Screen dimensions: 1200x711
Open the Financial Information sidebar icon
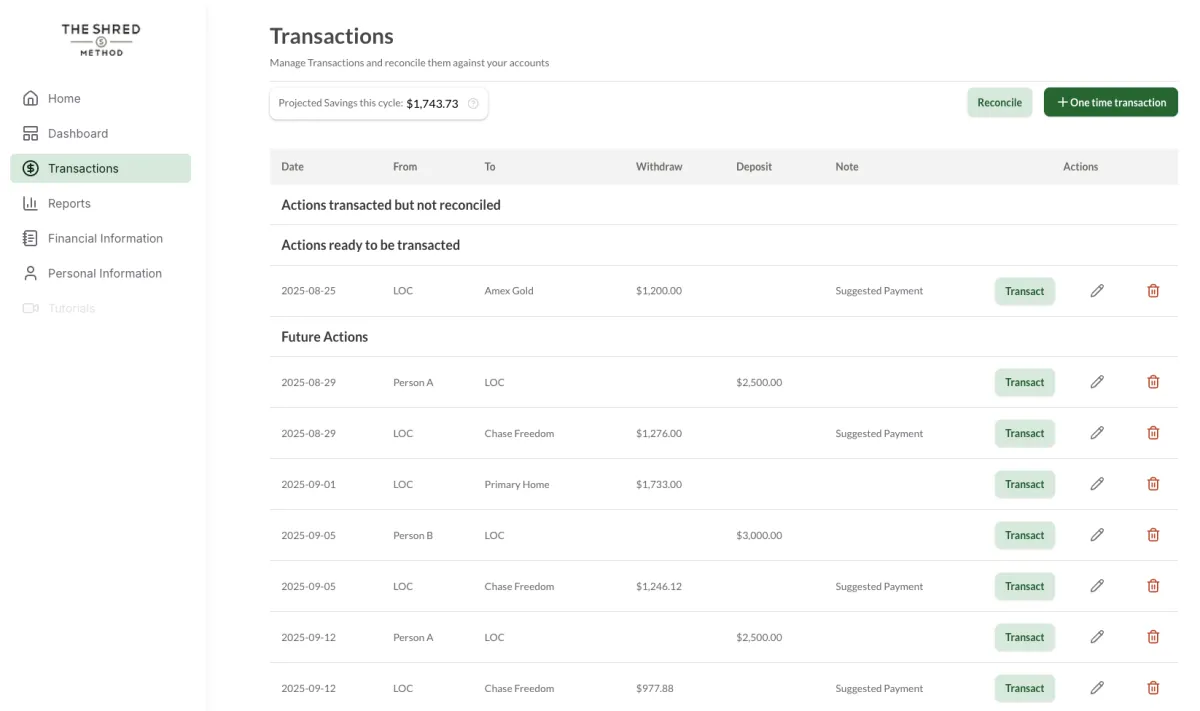[30, 238]
